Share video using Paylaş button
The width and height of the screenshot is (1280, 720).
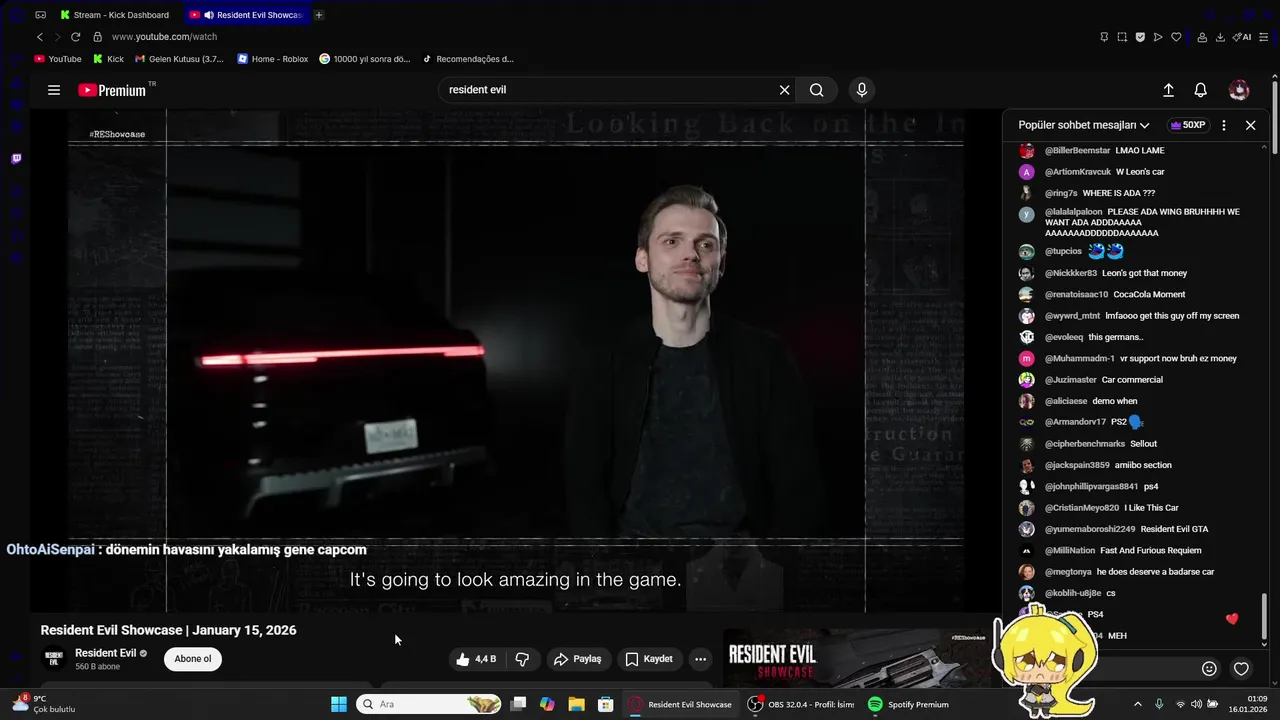pyautogui.click(x=578, y=659)
